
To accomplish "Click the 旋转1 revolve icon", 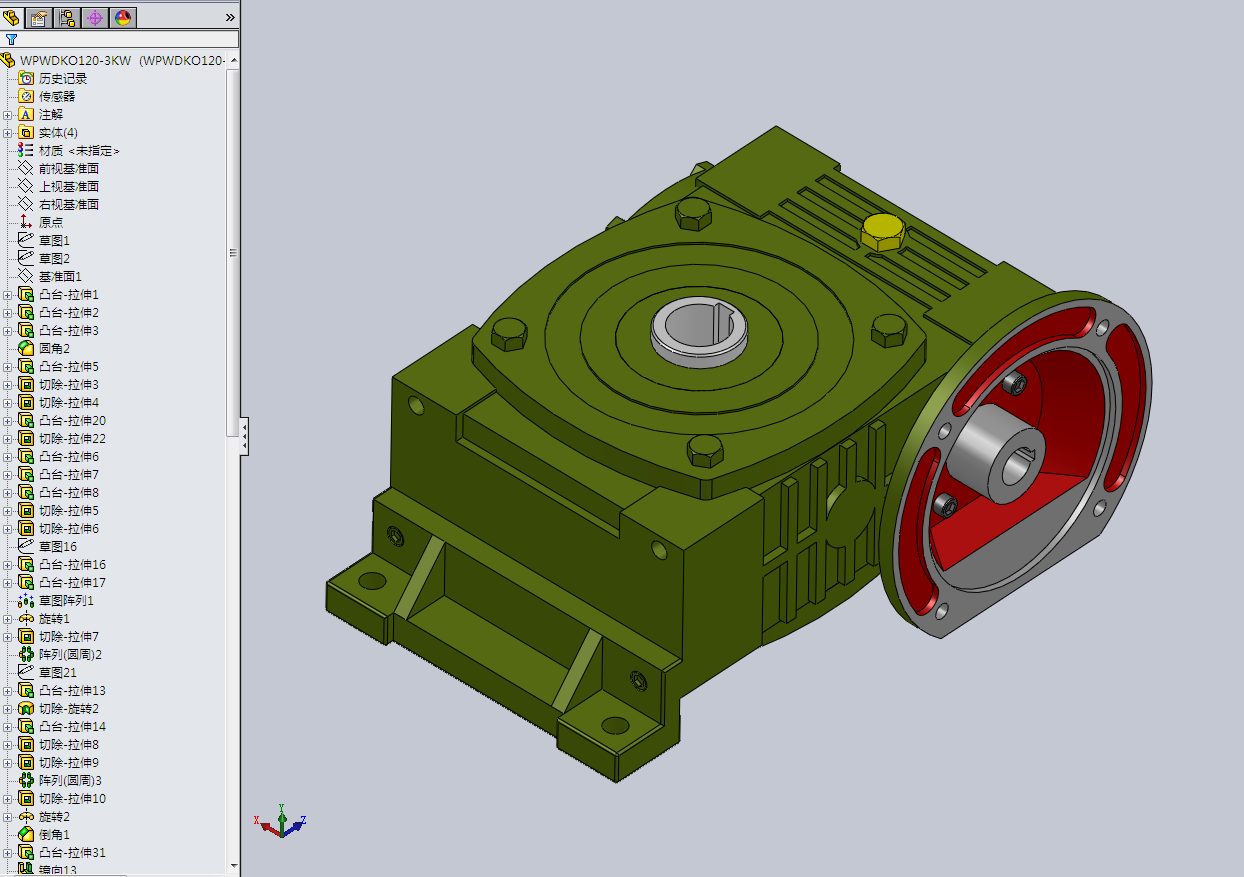I will (x=26, y=618).
